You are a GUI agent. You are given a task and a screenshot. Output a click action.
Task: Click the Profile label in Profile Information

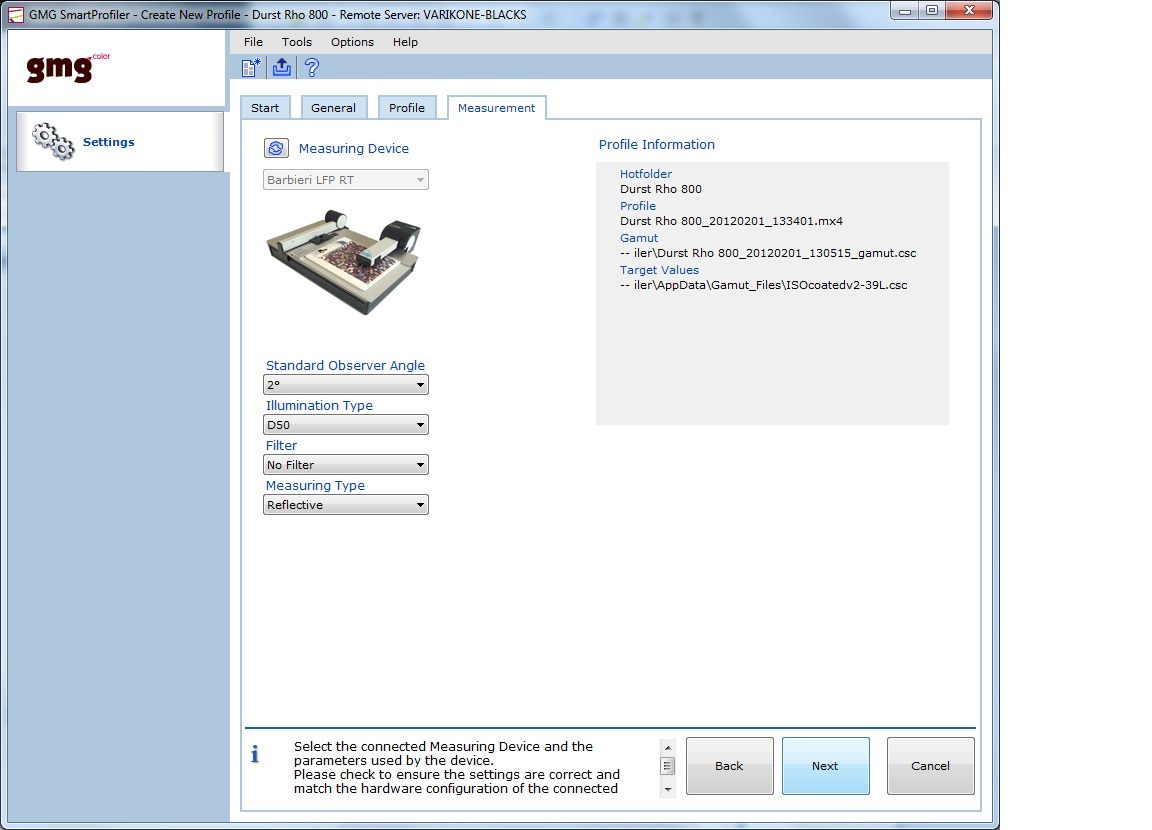tap(638, 206)
